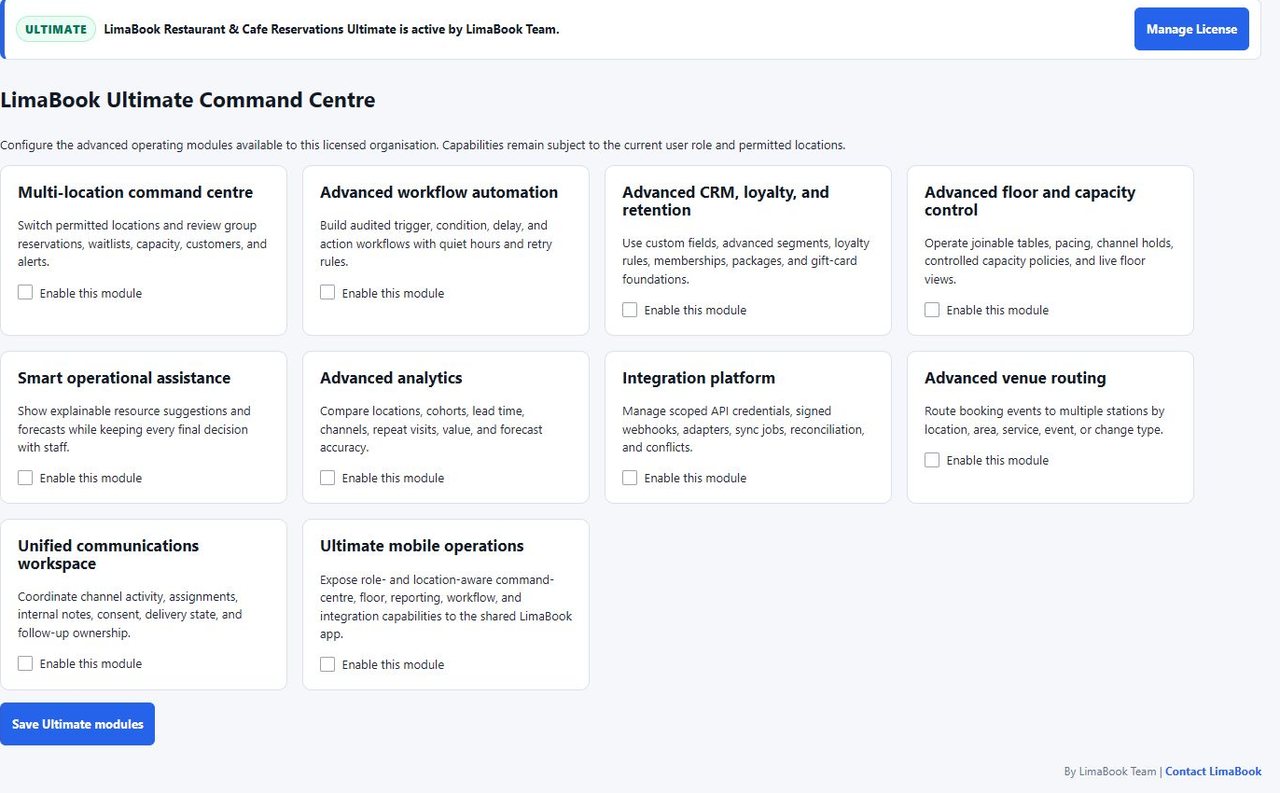
Task: Click the Advanced CRM, loyalty, and retention title
Action: pyautogui.click(x=726, y=201)
